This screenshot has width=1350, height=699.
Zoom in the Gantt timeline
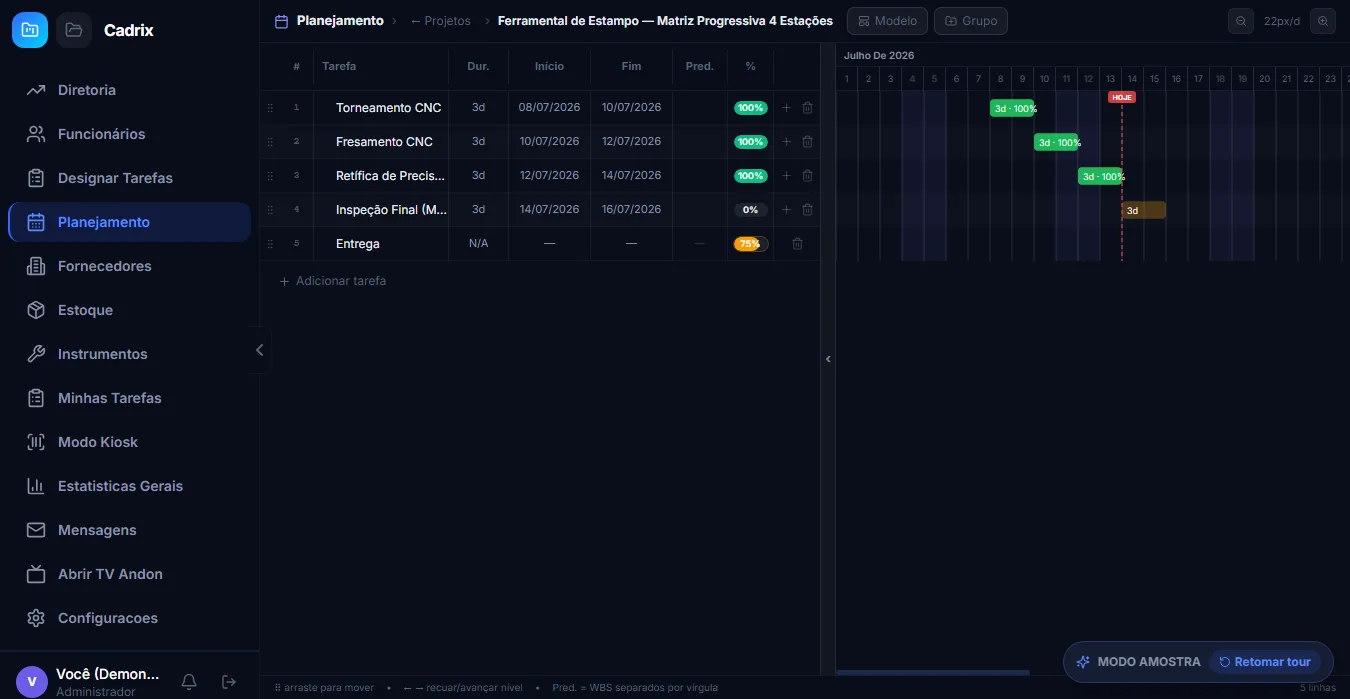pos(1323,21)
